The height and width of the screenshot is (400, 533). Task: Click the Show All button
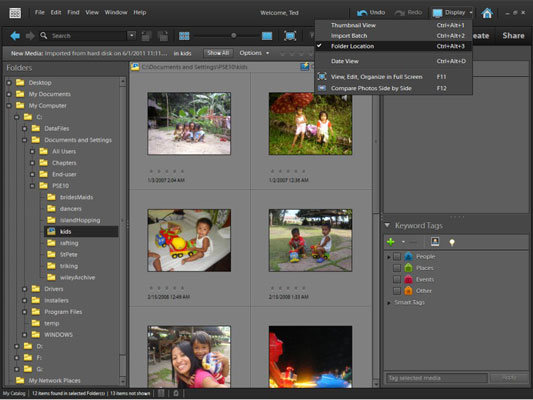(218, 53)
